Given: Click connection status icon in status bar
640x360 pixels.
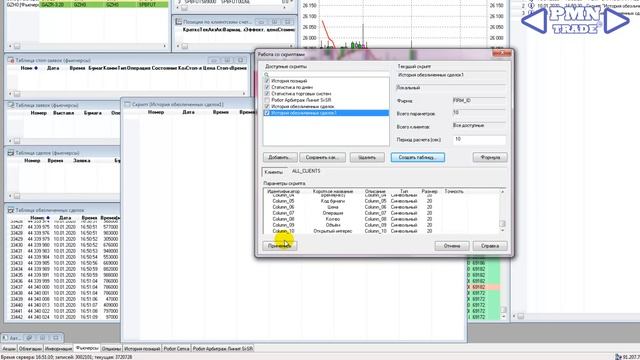Looking at the screenshot, I should [618, 357].
